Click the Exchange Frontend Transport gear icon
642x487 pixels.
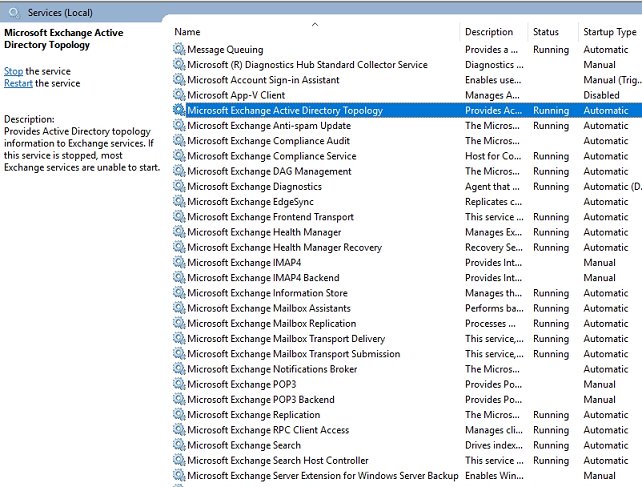pyautogui.click(x=179, y=216)
